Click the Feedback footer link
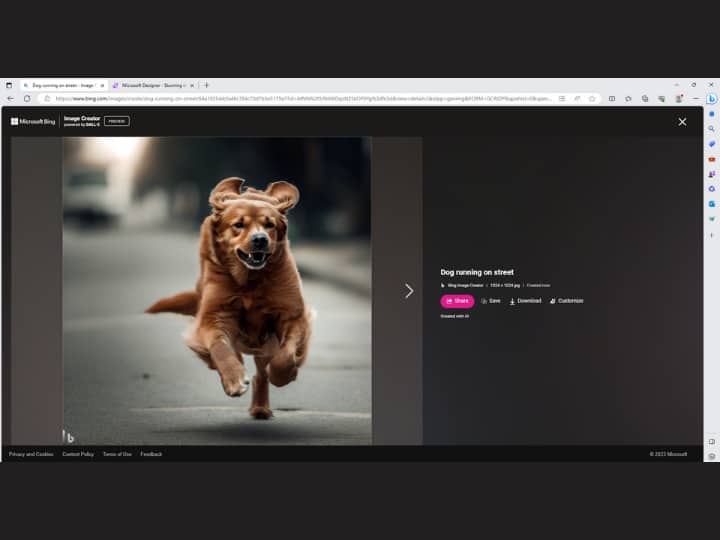The width and height of the screenshot is (720, 540). (151, 454)
